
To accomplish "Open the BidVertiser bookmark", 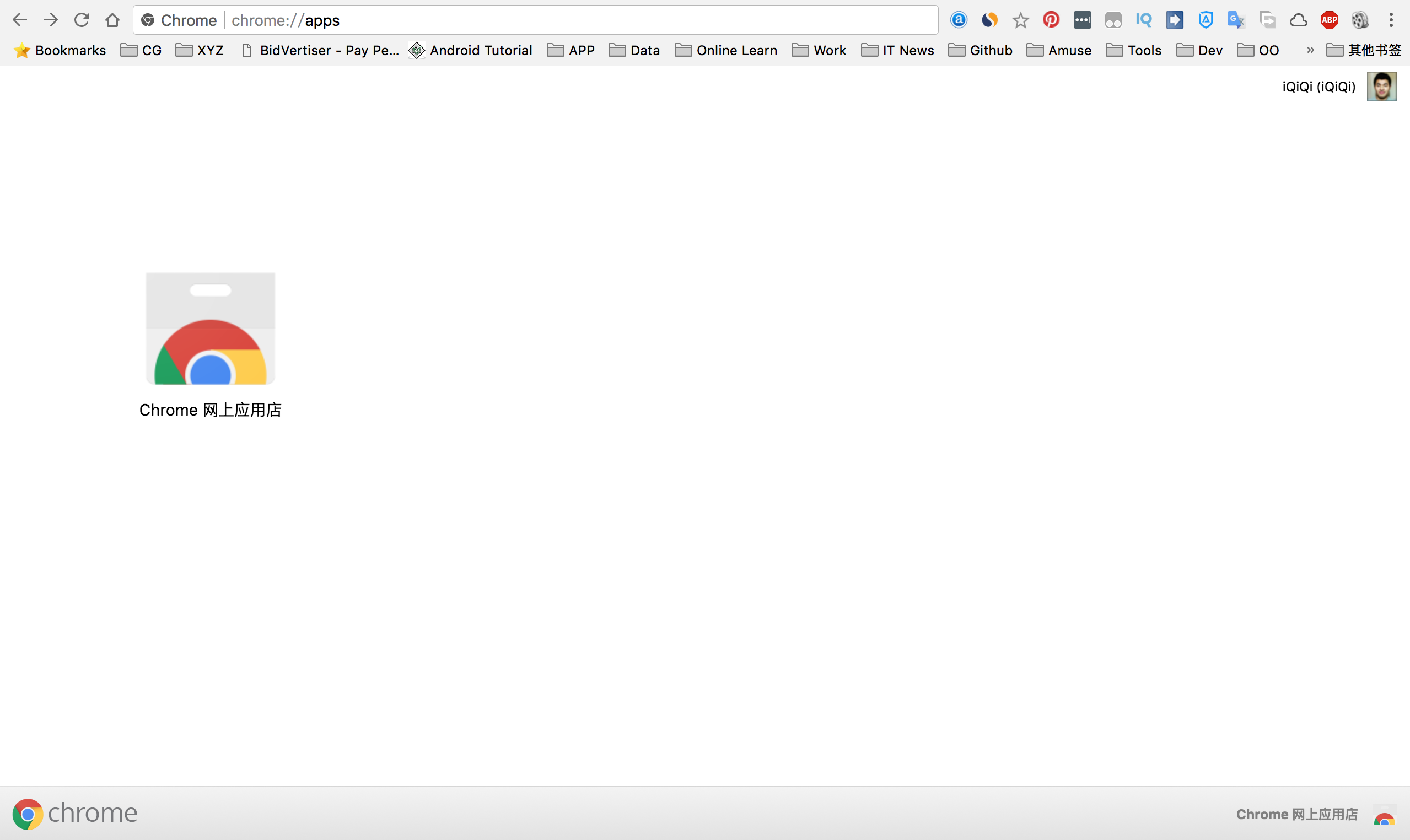I will [320, 50].
